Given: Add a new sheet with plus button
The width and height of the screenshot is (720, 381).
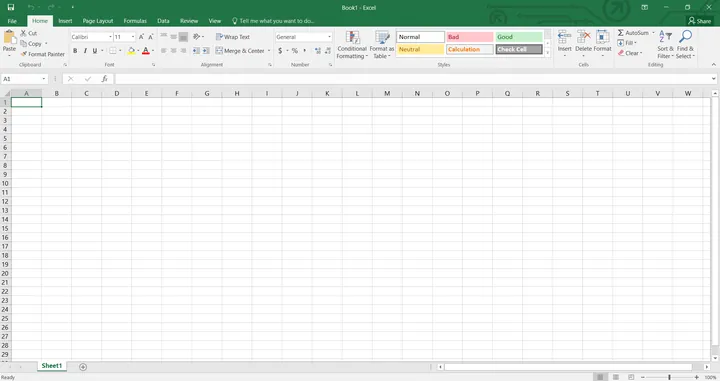Looking at the screenshot, I should click(83, 367).
